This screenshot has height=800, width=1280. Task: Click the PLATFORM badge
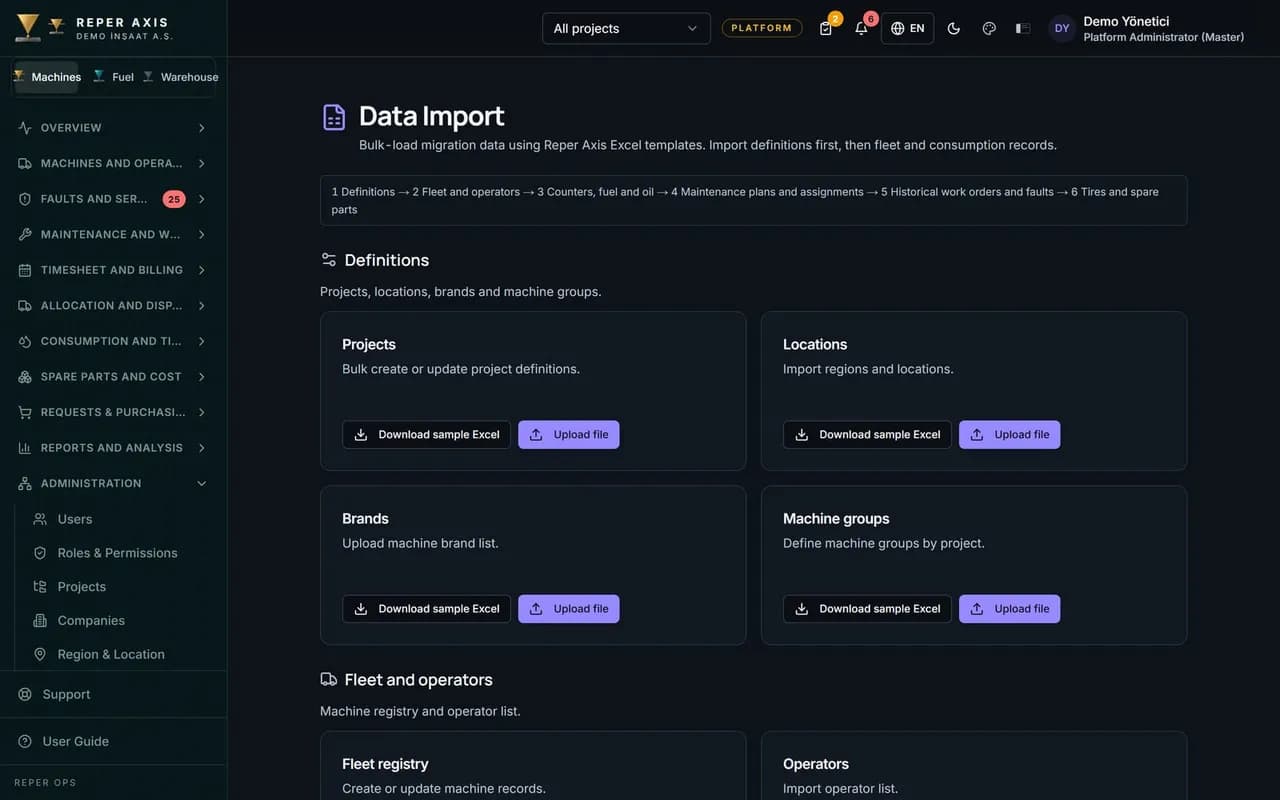(x=762, y=28)
